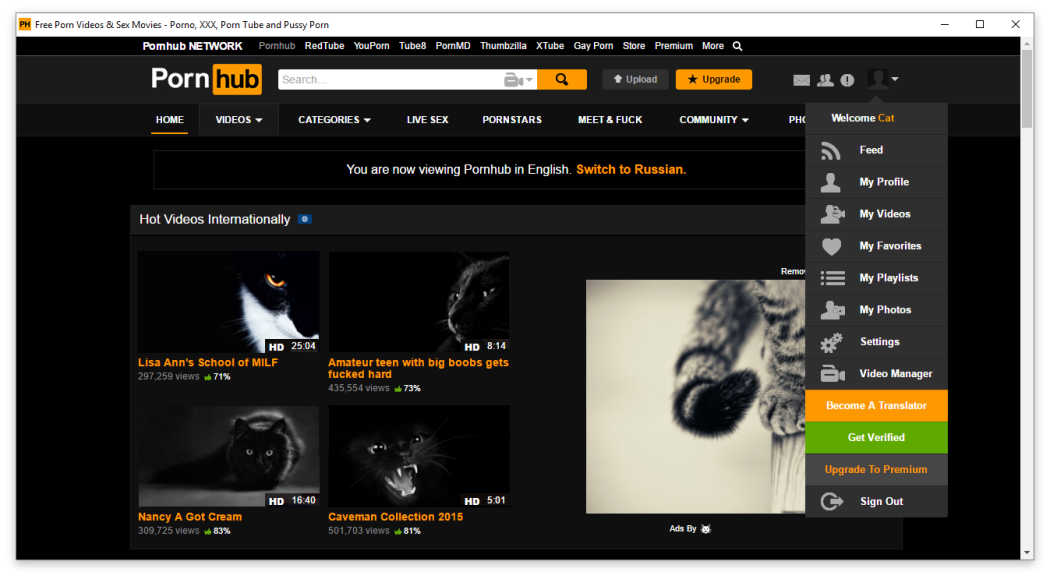Viewport: 1050px width, 579px height.
Task: Click the flag icon beside Hot Videos Internationally
Action: 305,220
